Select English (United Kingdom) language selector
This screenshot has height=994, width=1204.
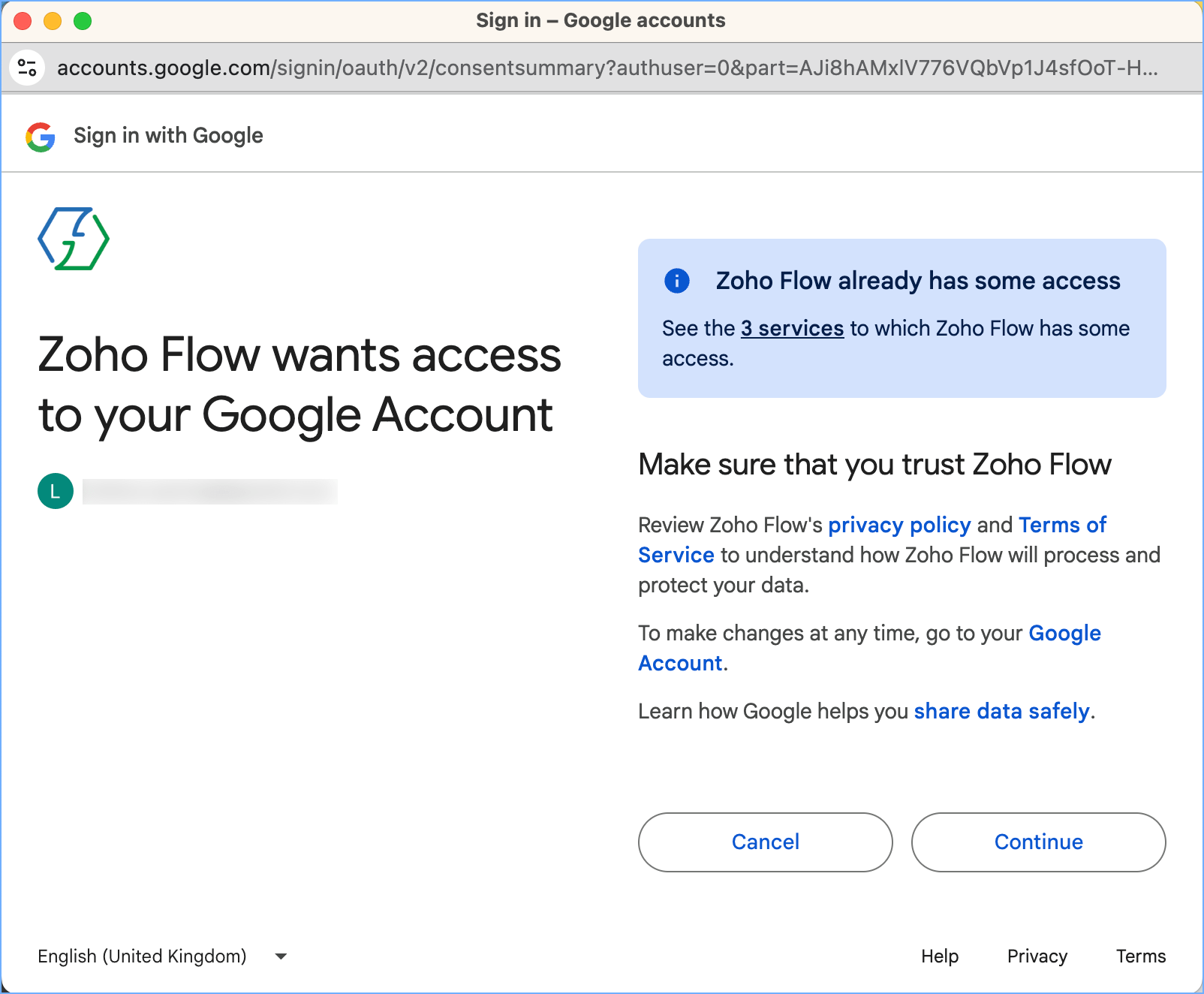pyautogui.click(x=143, y=956)
